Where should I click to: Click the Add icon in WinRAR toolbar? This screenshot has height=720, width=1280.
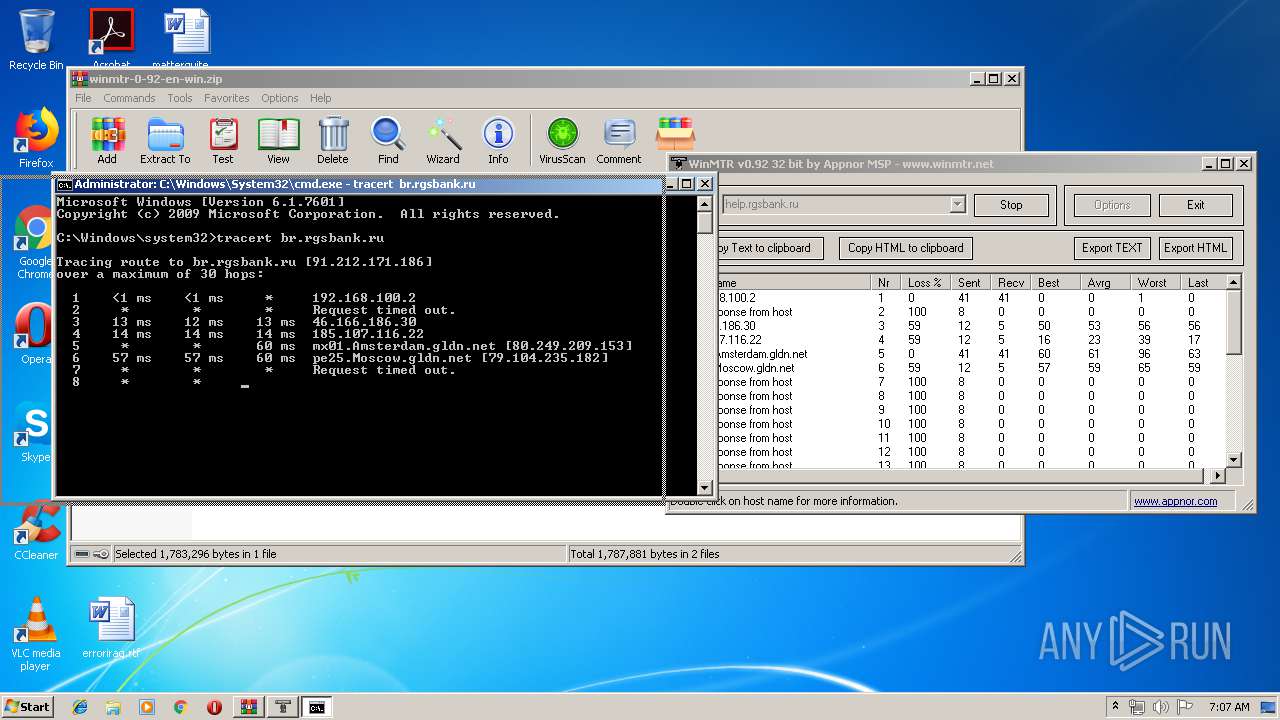pyautogui.click(x=107, y=141)
